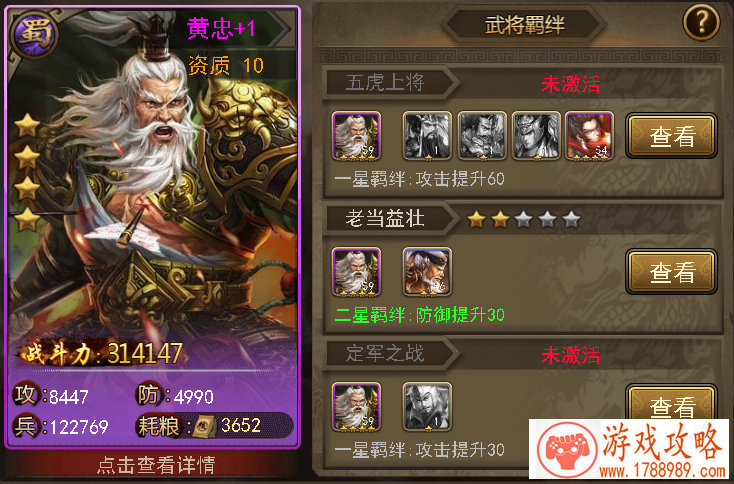Click the third greyed hero in 五虎上将

[x=536, y=136]
